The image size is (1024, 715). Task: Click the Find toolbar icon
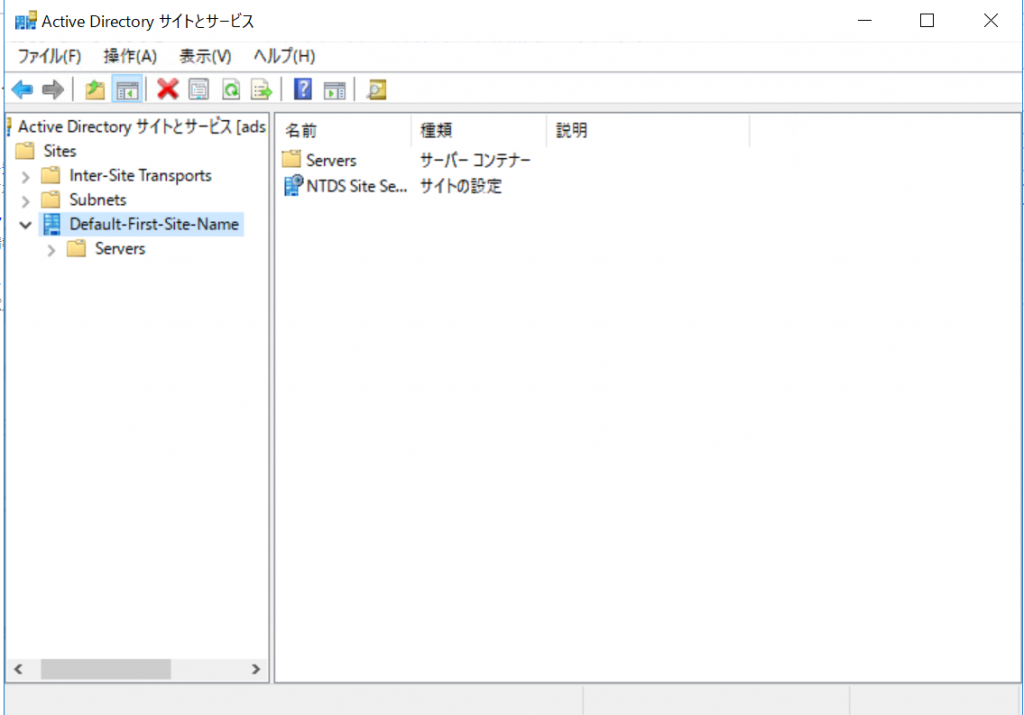tap(376, 89)
